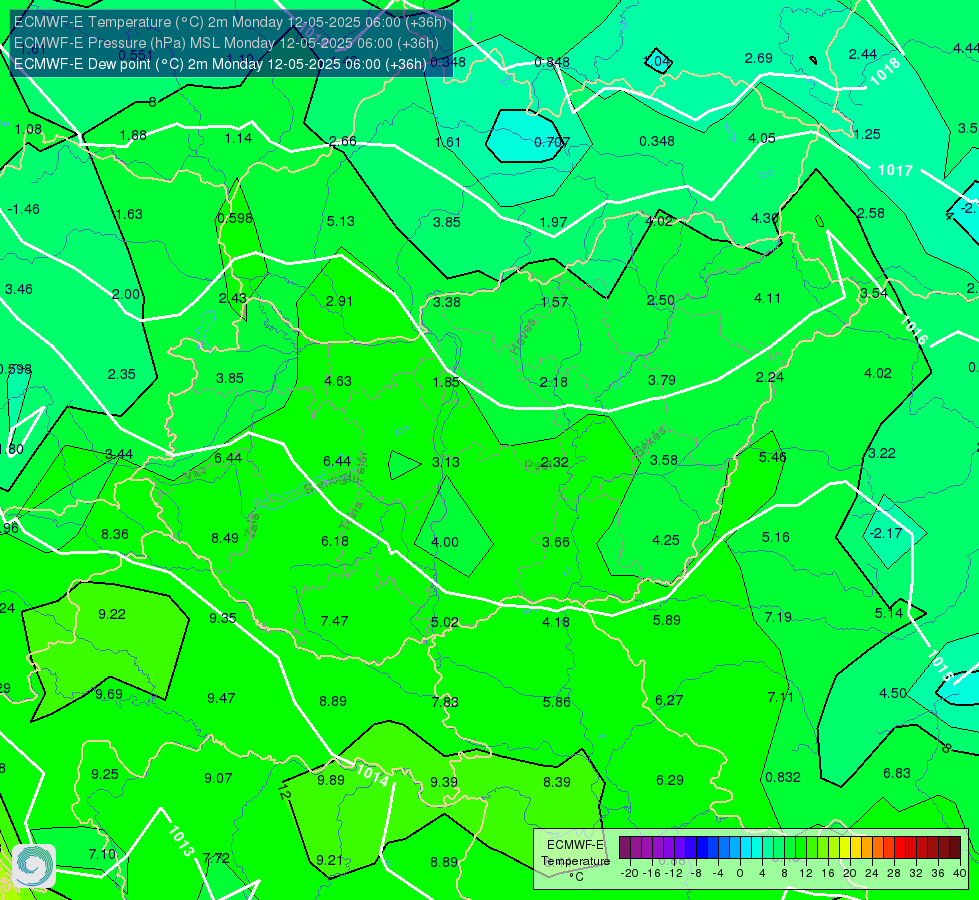Click the dew point value 6.27
The height and width of the screenshot is (900, 979).
click(669, 701)
